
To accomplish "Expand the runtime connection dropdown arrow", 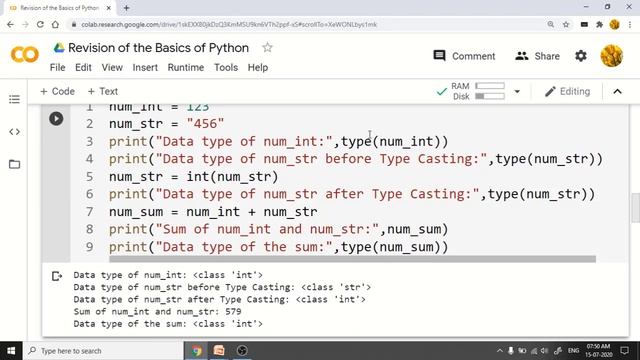I will (517, 91).
